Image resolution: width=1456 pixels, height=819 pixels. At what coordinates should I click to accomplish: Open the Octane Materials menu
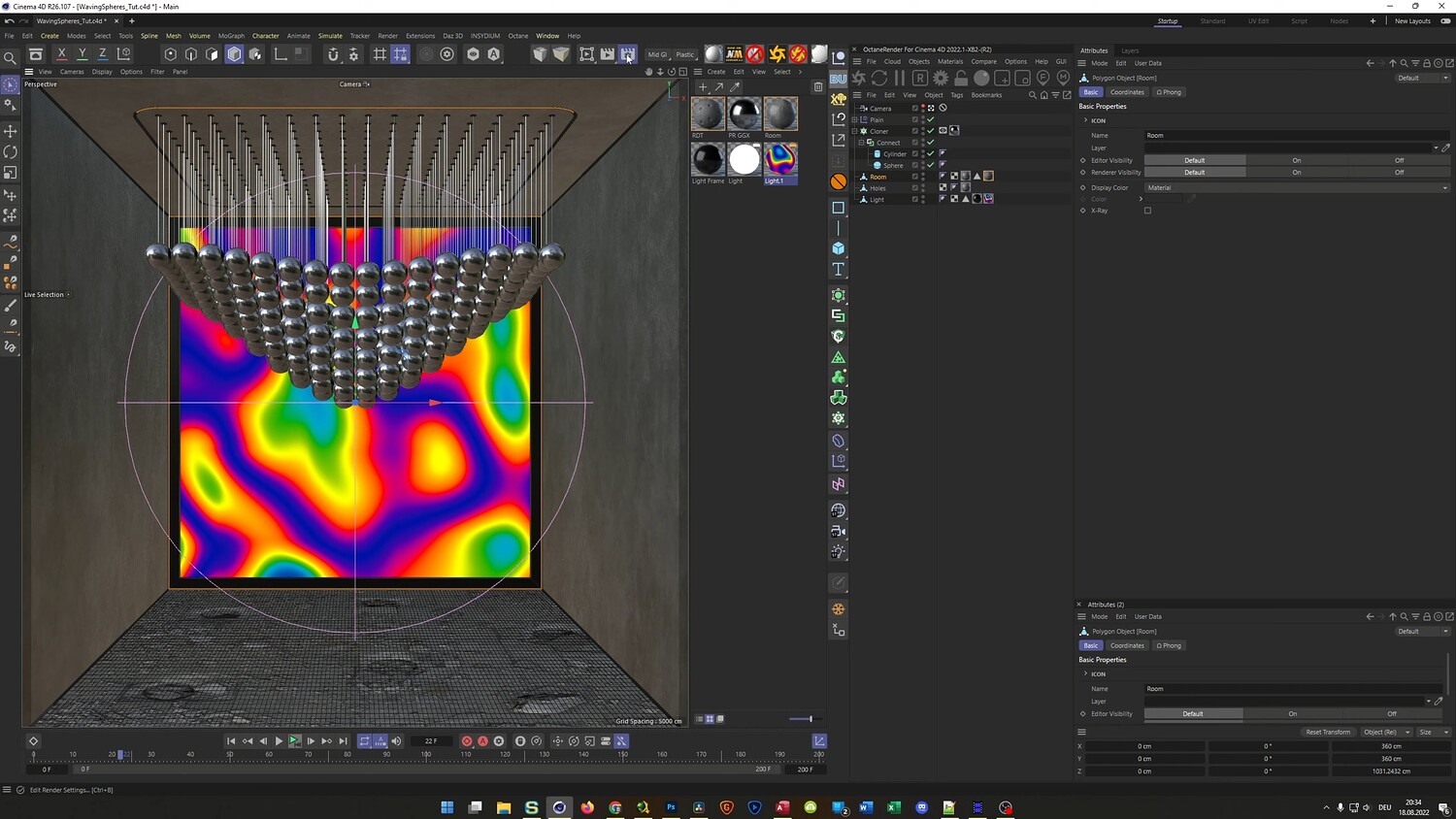pos(950,61)
